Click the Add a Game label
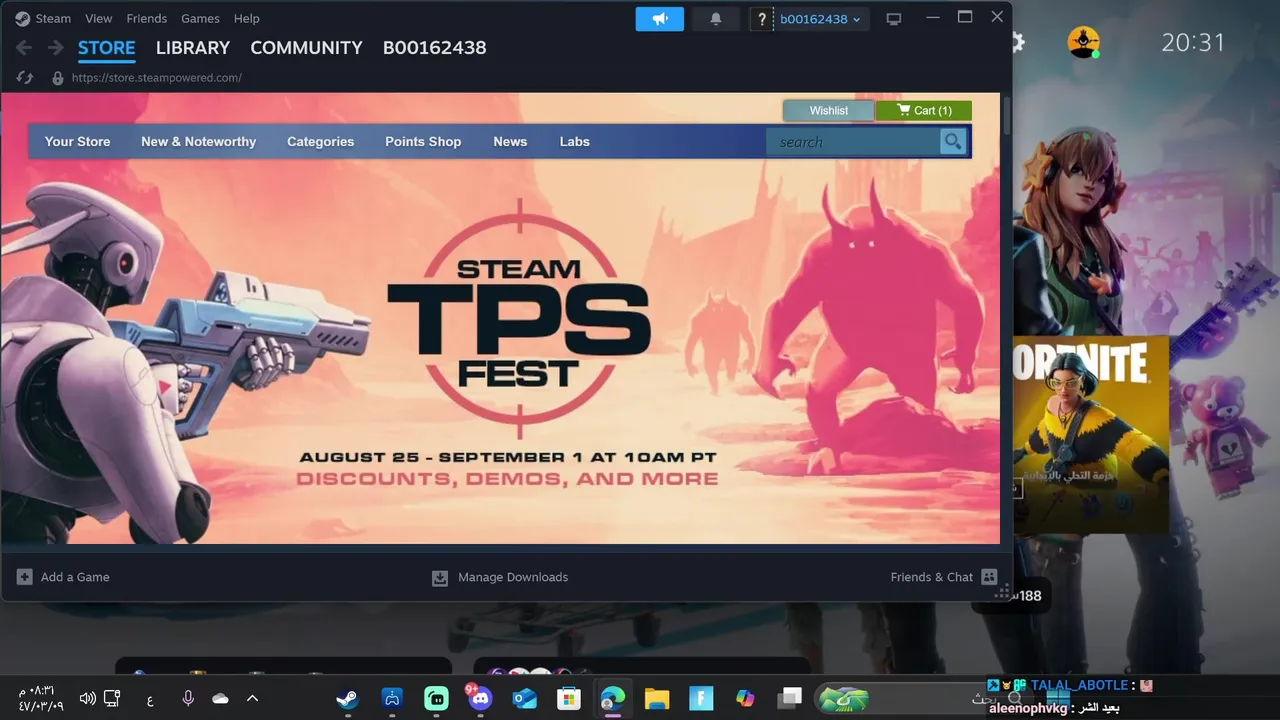 pyautogui.click(x=75, y=577)
